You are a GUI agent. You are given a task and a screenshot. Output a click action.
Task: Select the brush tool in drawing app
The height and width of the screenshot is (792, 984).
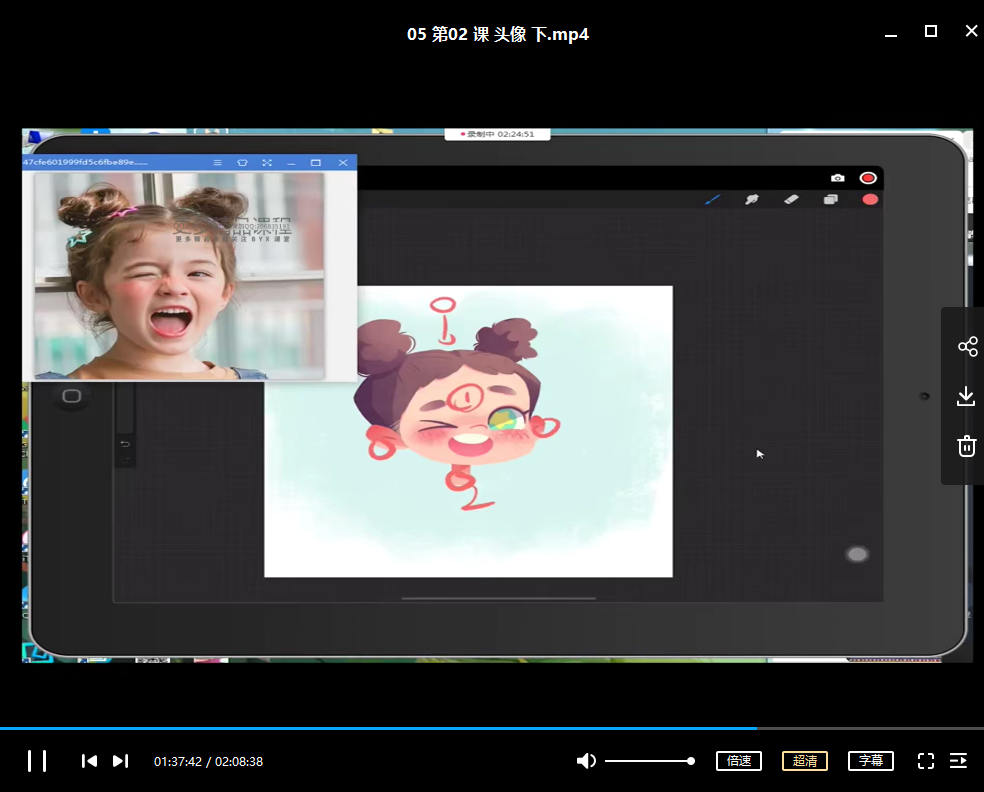click(712, 200)
